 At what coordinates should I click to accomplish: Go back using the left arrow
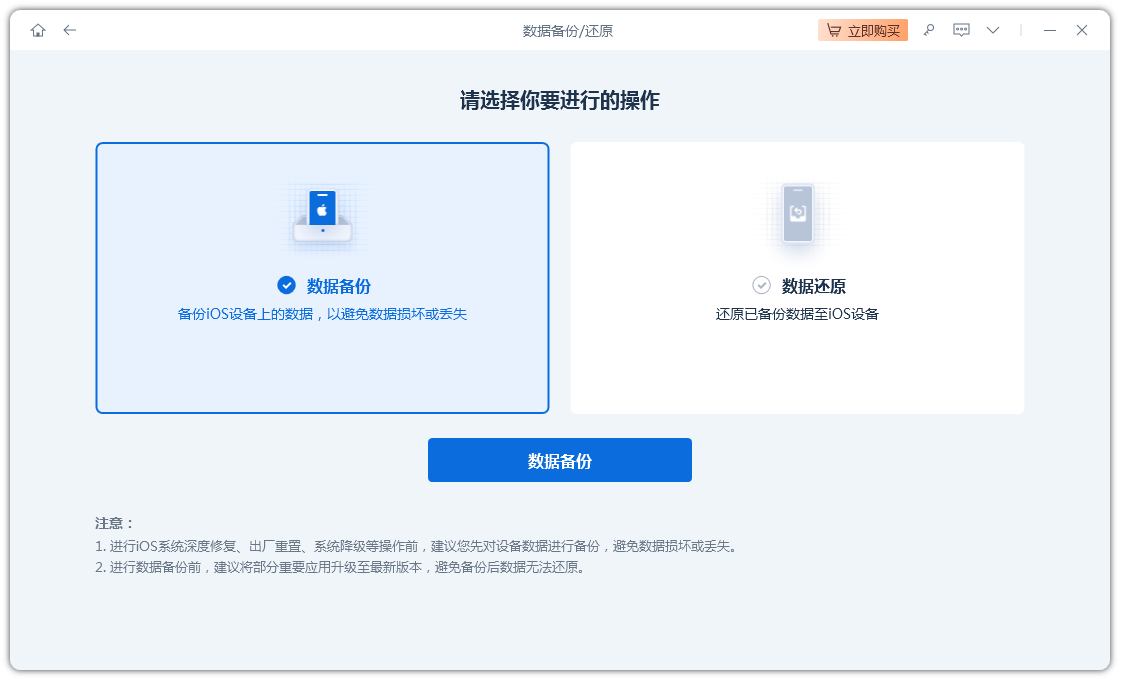click(x=70, y=30)
